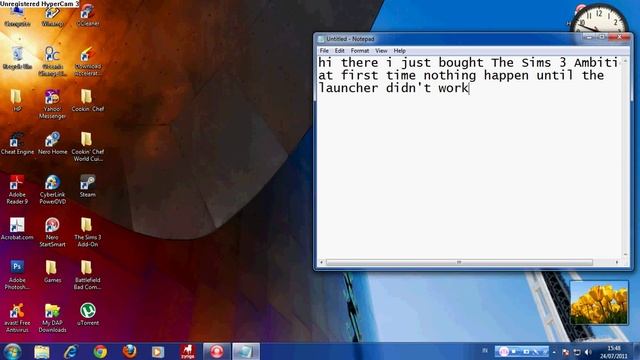
Task: Switch to the Notepad taskbar button
Action: coord(246,351)
